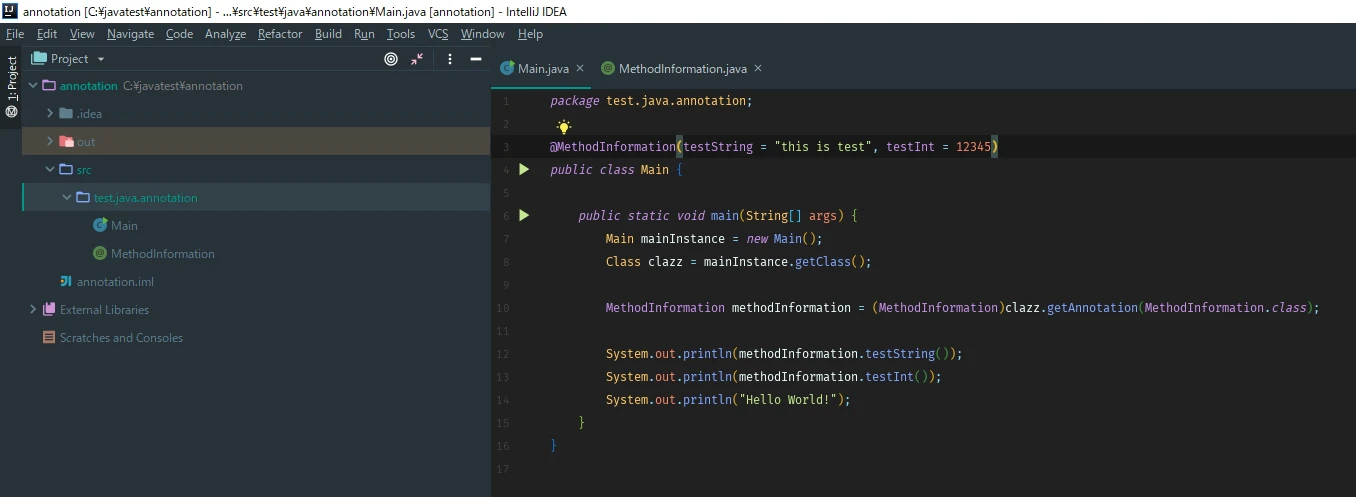This screenshot has height=497, width=1356.
Task: Hide the Project panel with minimize icon
Action: click(476, 59)
